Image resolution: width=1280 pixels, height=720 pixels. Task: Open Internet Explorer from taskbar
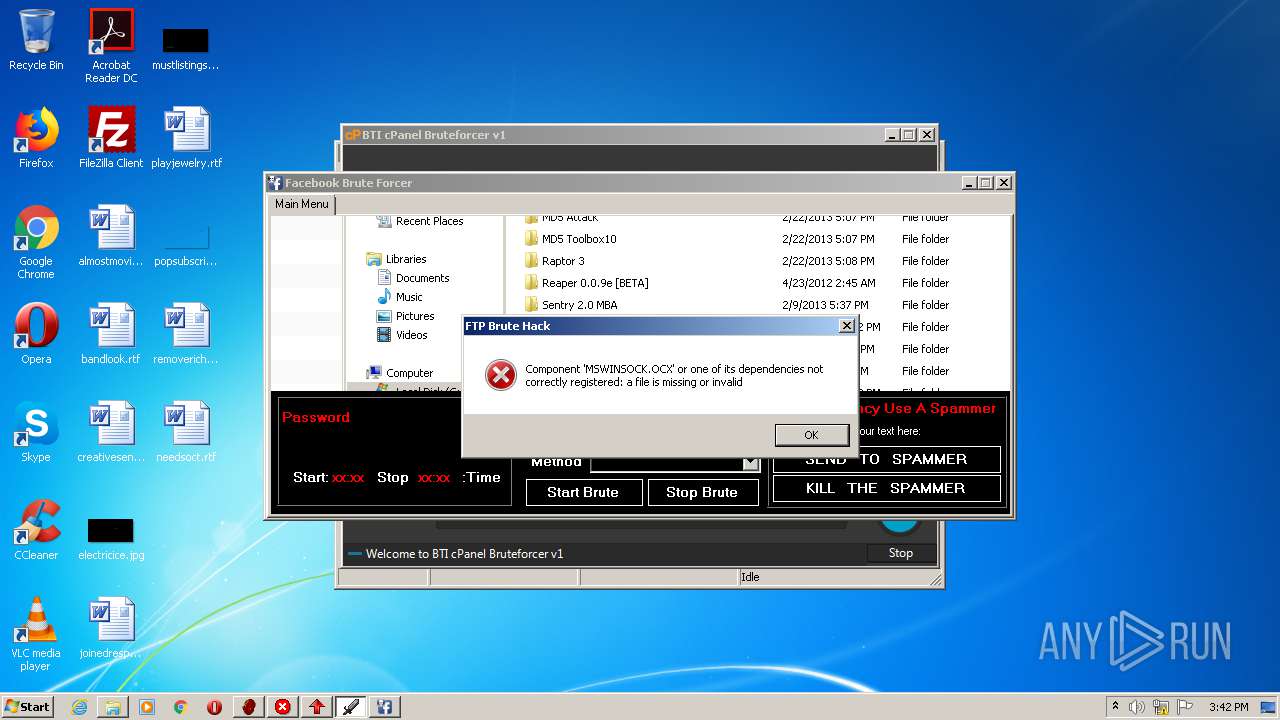coord(79,707)
